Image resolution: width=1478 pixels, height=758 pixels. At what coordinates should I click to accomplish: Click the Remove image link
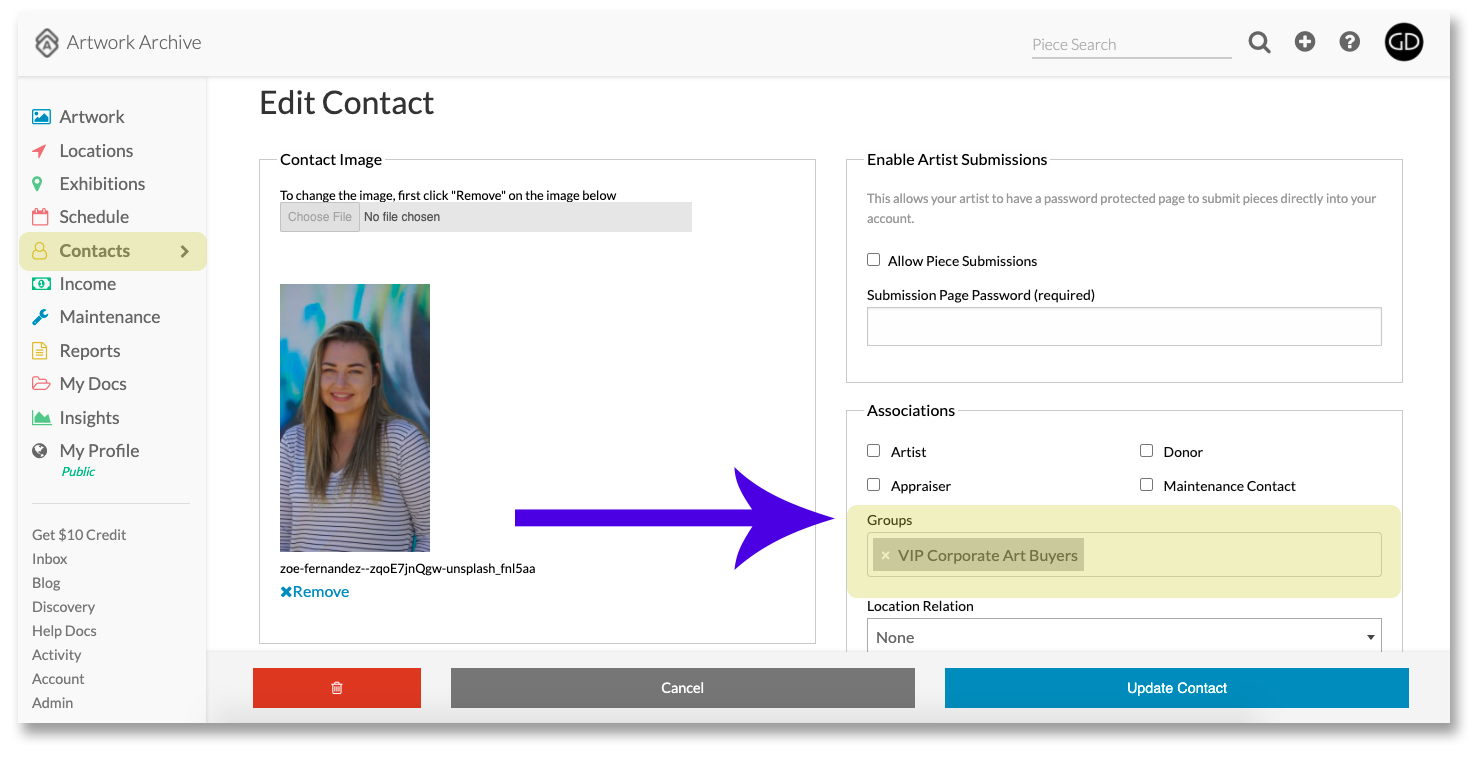(315, 591)
